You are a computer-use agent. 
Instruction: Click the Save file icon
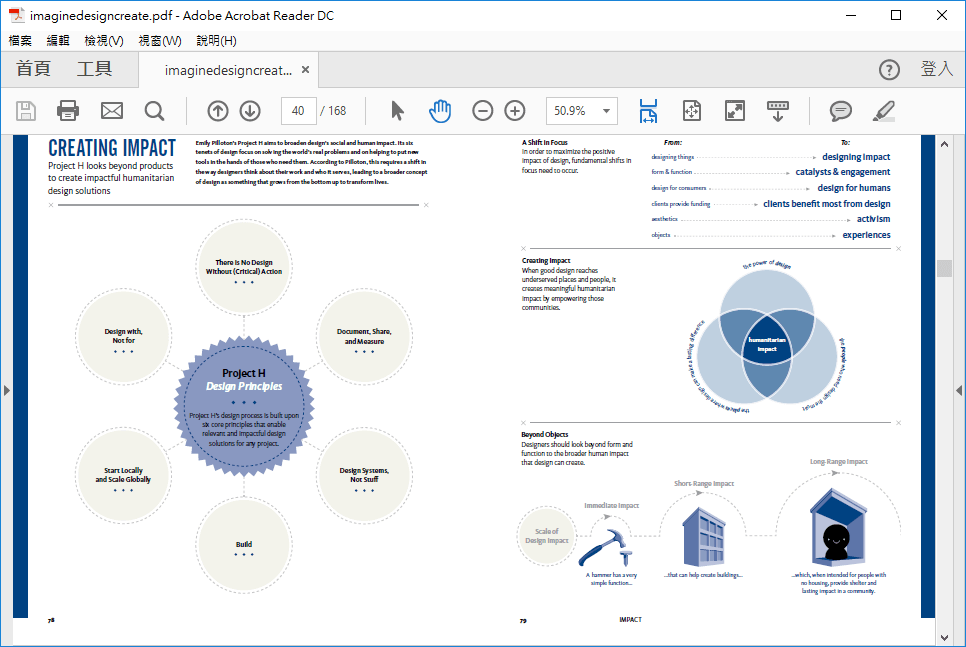pos(25,111)
